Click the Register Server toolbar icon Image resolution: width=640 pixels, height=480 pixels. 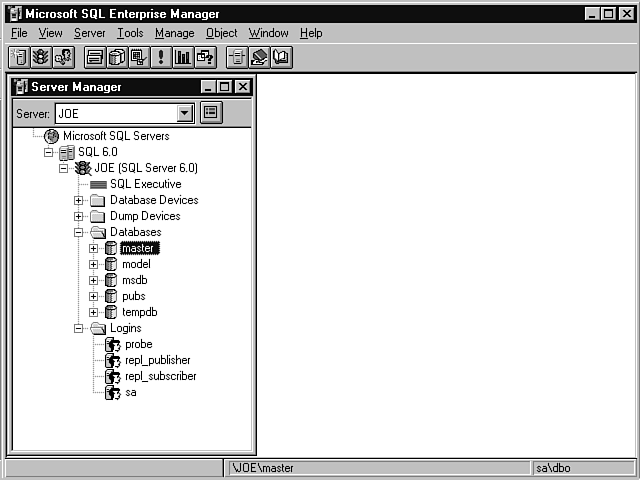click(x=19, y=58)
